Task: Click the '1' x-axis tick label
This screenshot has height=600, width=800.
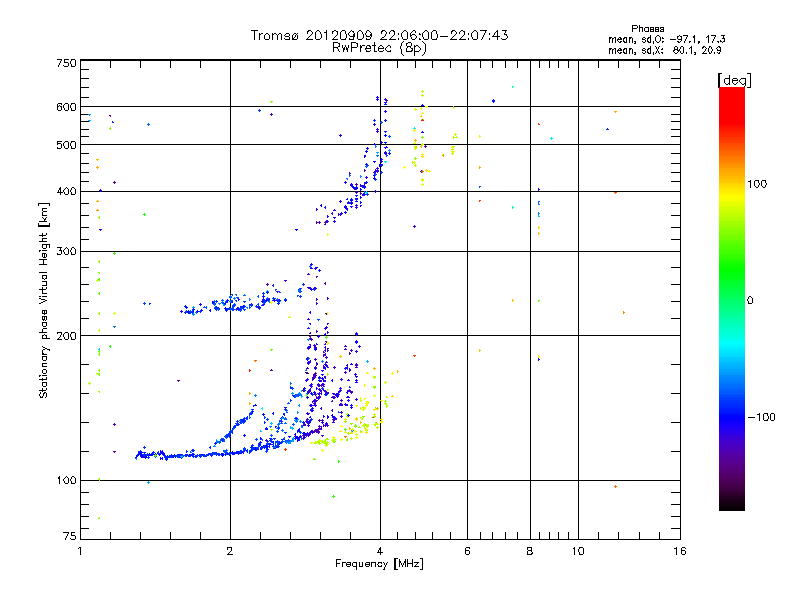Action: pyautogui.click(x=80, y=551)
